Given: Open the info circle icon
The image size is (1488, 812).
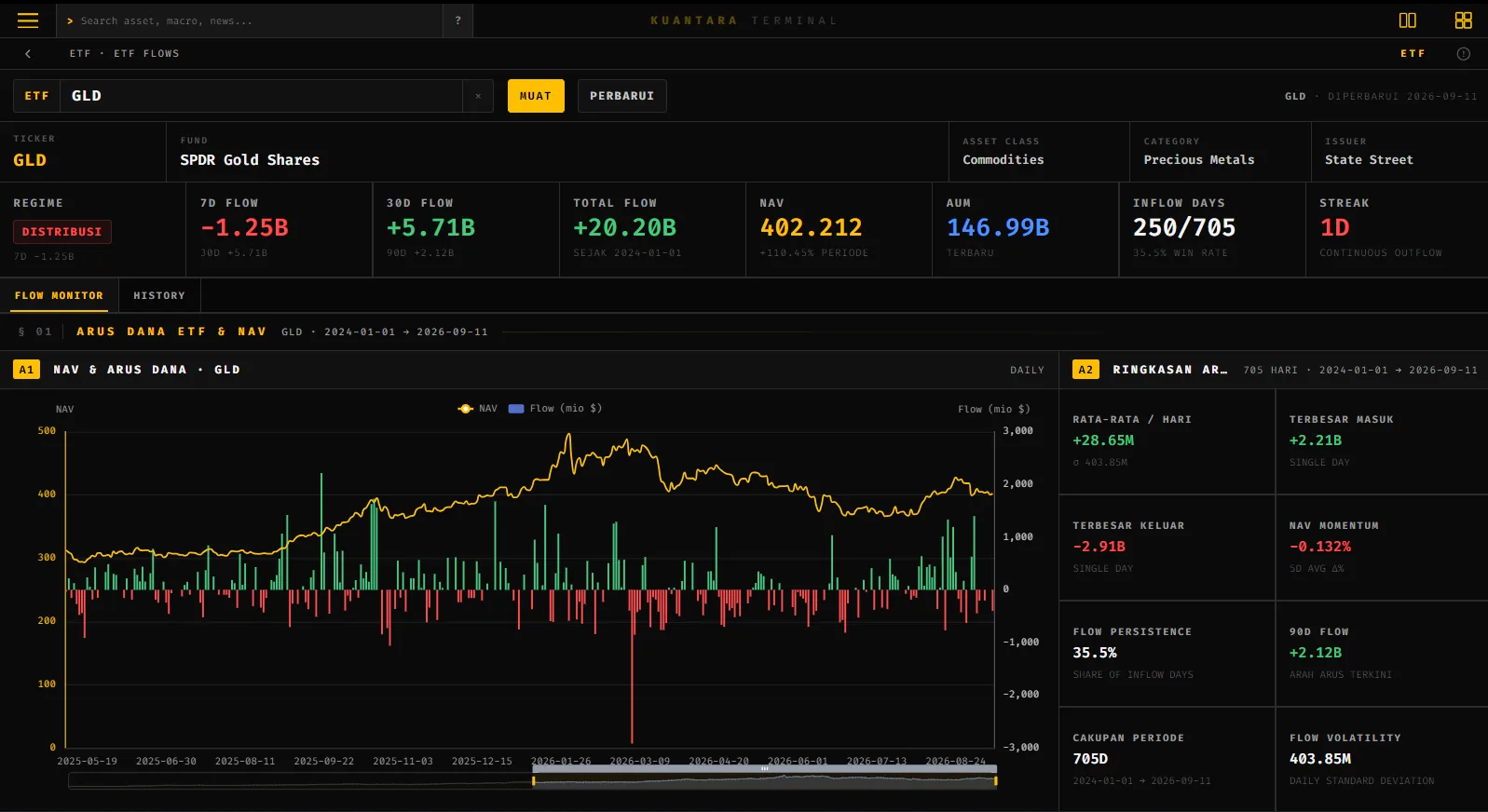Looking at the screenshot, I should coord(1464,54).
